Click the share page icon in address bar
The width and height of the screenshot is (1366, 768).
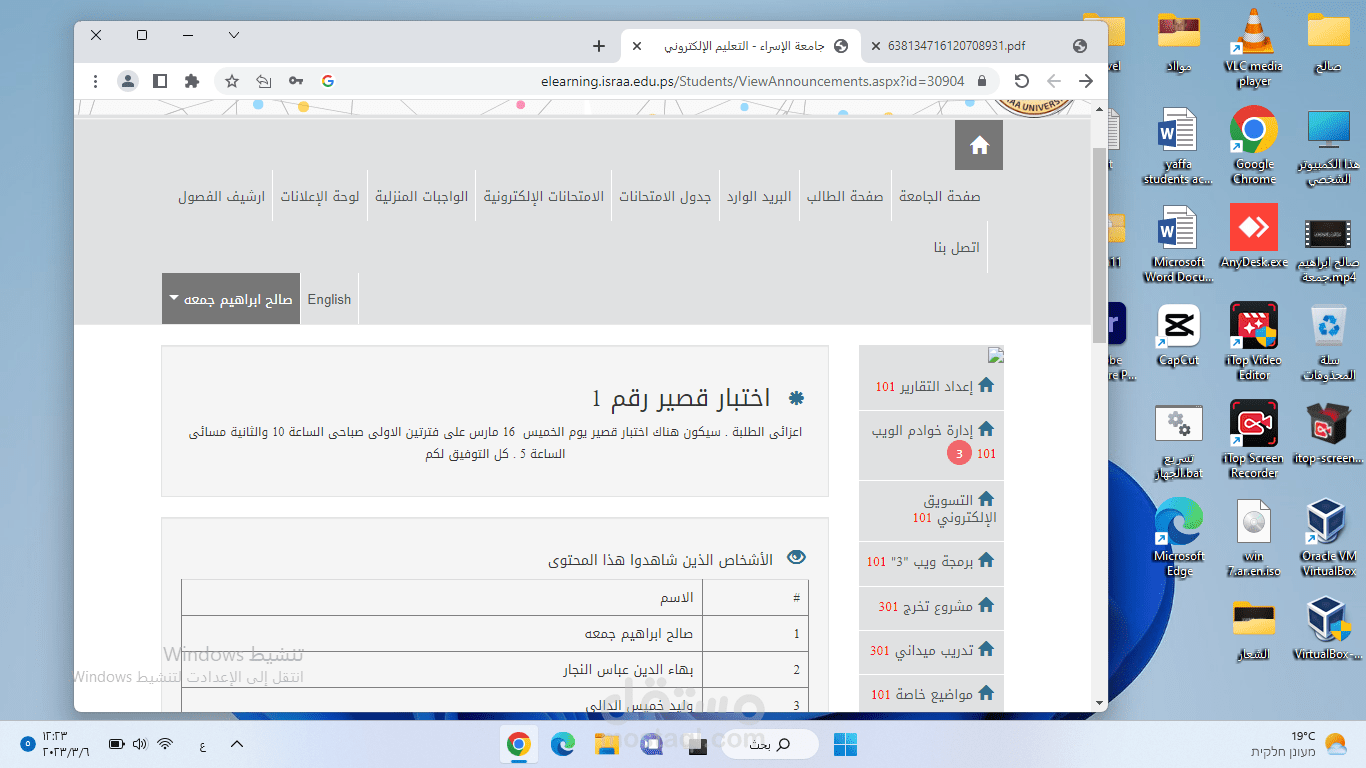coord(264,81)
